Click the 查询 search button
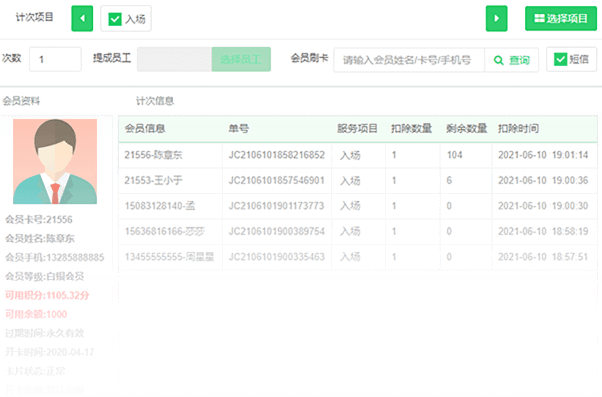 point(511,60)
